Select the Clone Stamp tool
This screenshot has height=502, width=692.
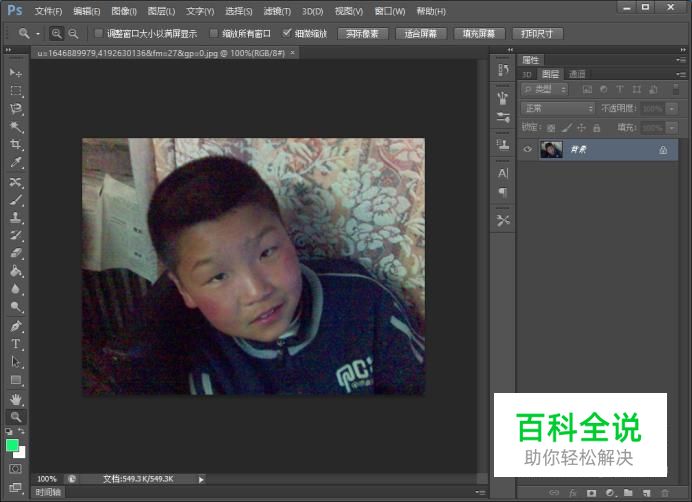pyautogui.click(x=16, y=217)
